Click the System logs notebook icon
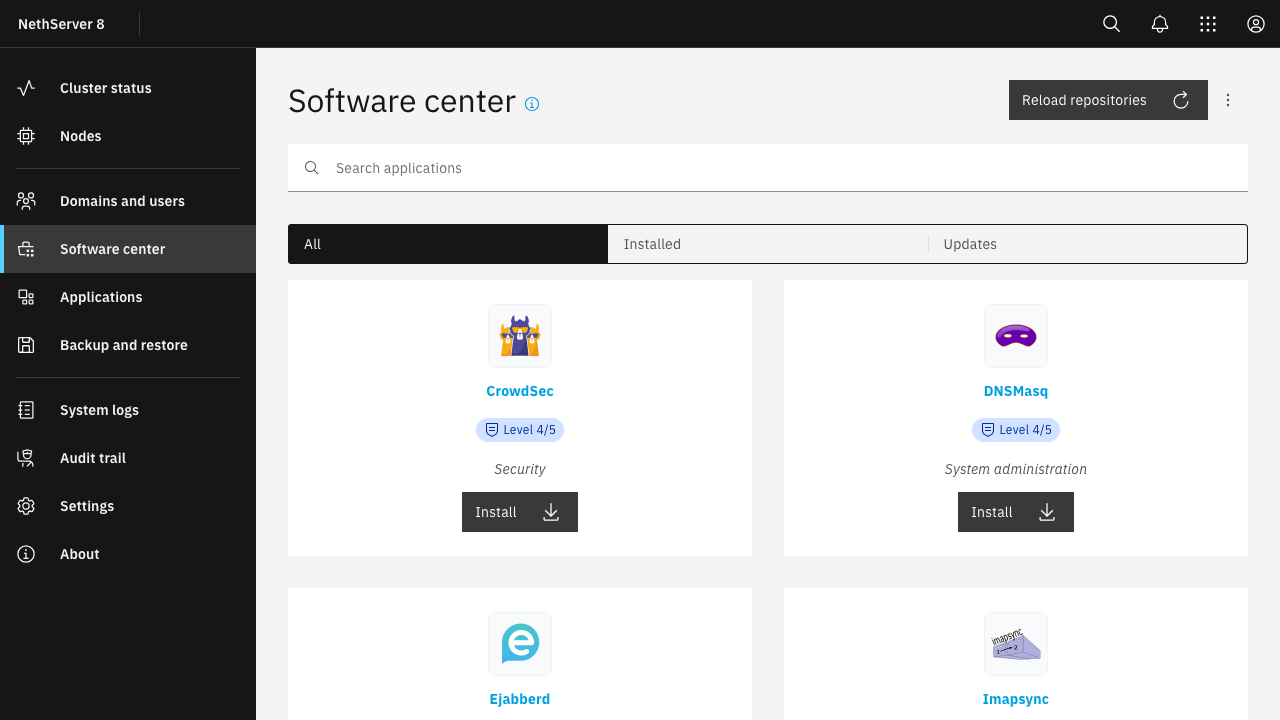1280x720 pixels. click(26, 410)
